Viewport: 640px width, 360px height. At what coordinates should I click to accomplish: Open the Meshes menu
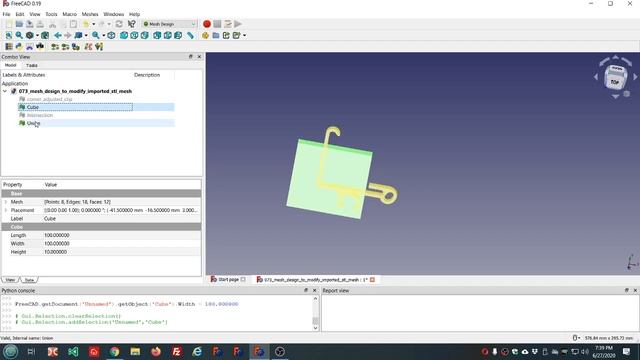click(x=90, y=14)
